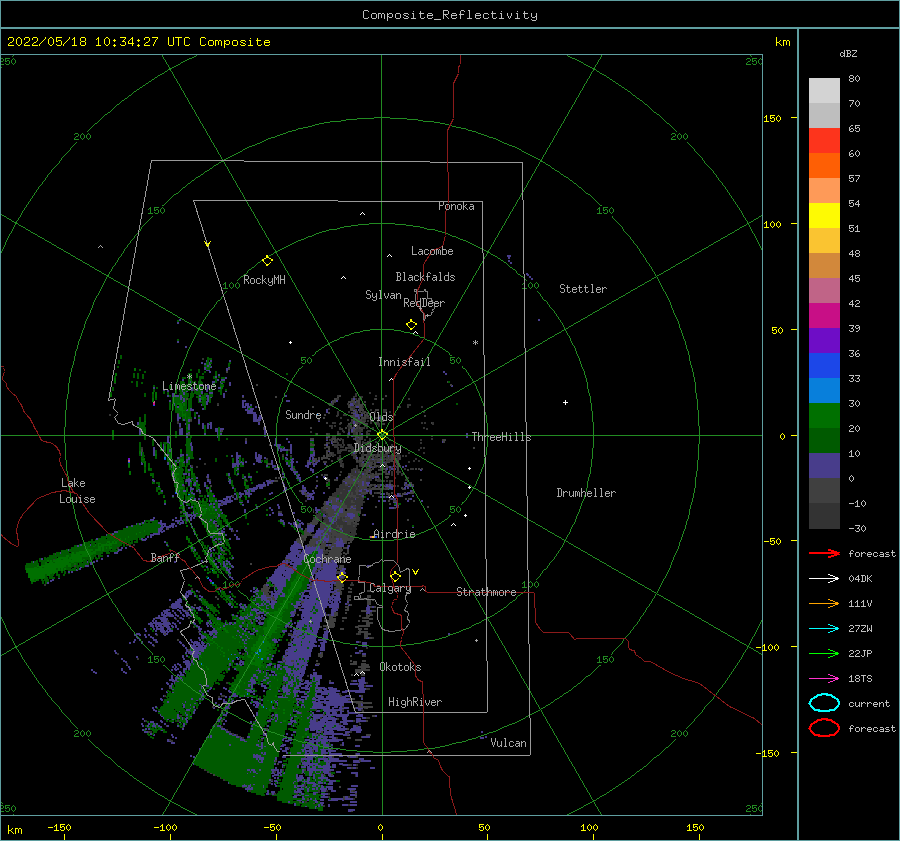This screenshot has height=841, width=900.
Task: Click the white 04DK arrow icon
Action: pos(824,578)
